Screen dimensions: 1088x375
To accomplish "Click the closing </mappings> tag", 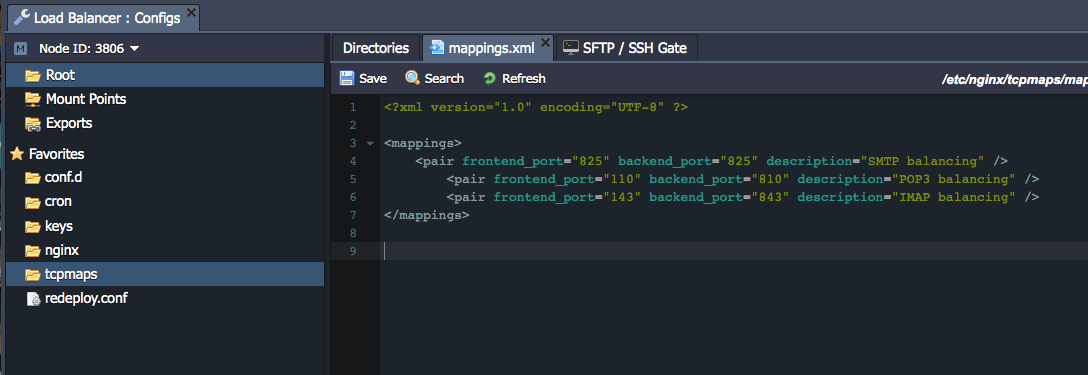I will (x=427, y=215).
